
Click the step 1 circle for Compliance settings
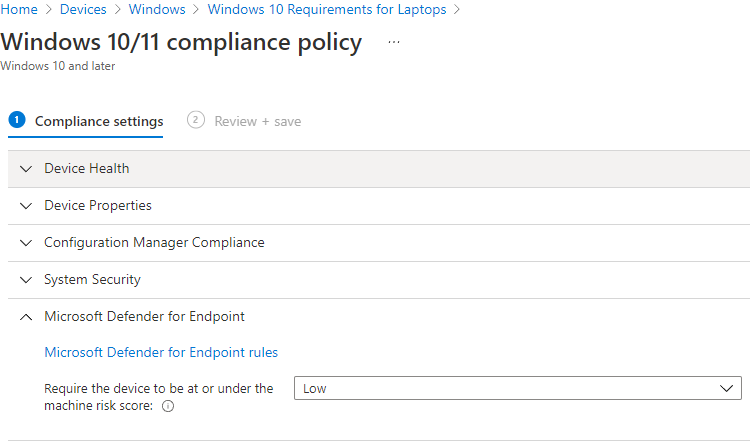point(17,120)
